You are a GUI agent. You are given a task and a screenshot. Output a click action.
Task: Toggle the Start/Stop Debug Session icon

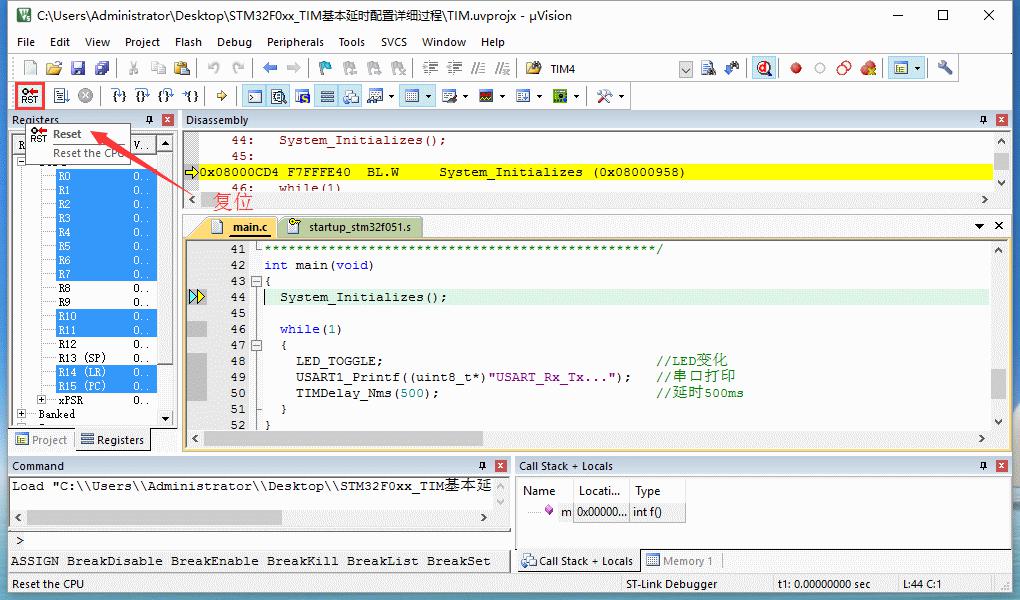(764, 68)
